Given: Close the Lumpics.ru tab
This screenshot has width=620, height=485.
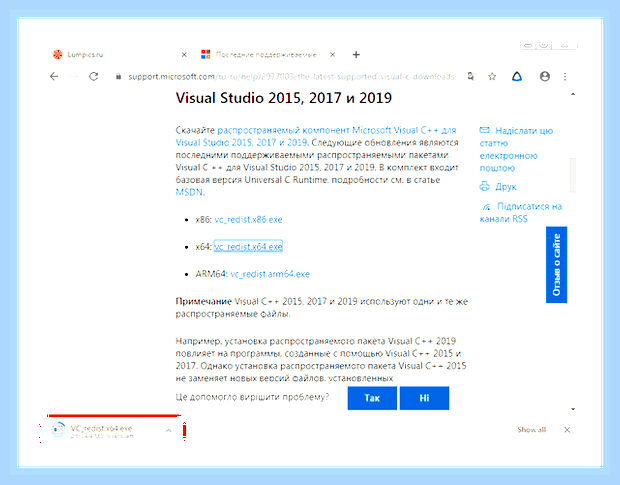Looking at the screenshot, I should [x=184, y=55].
